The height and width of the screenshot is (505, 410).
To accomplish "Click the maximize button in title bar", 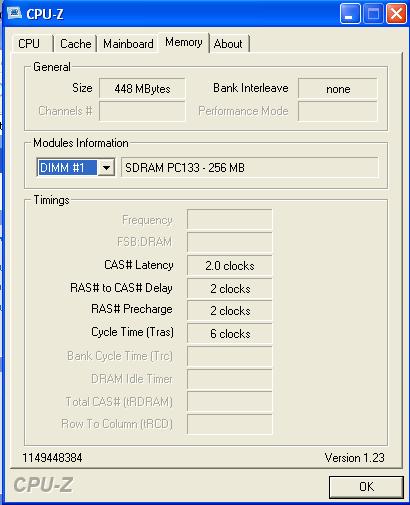I will 373,14.
